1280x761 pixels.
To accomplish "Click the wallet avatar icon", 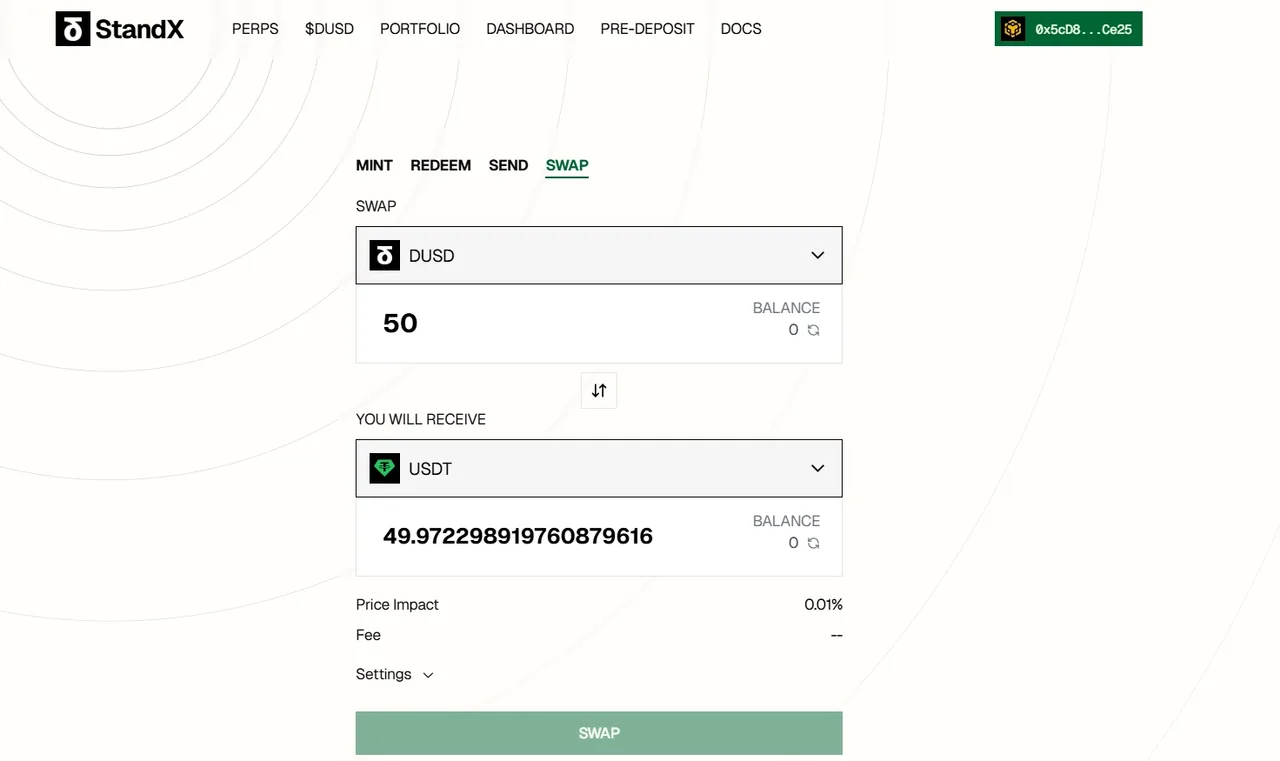I will (x=1013, y=29).
